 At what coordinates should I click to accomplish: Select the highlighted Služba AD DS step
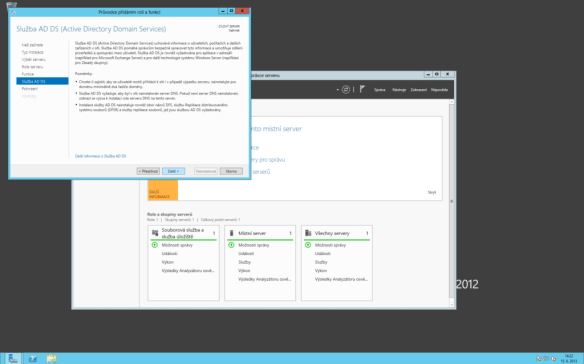click(x=42, y=81)
